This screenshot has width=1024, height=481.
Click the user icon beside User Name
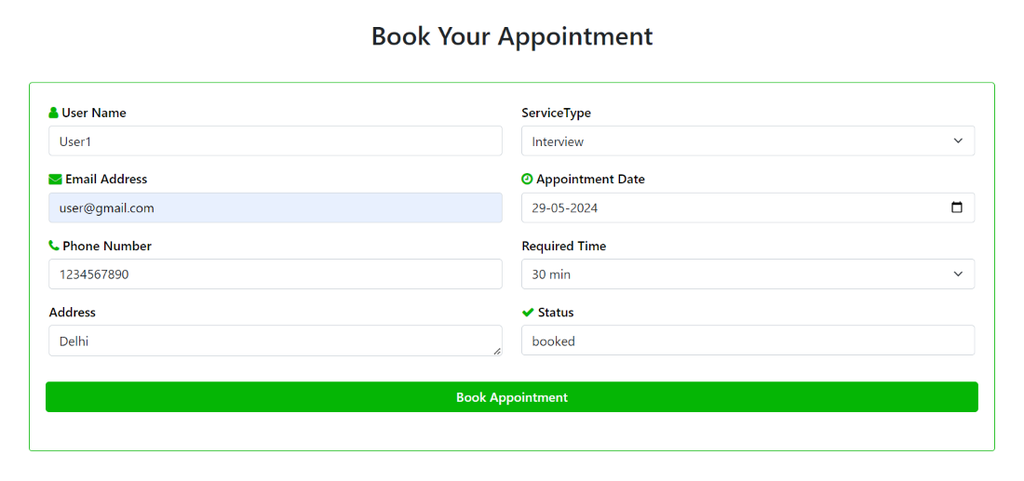click(x=54, y=113)
